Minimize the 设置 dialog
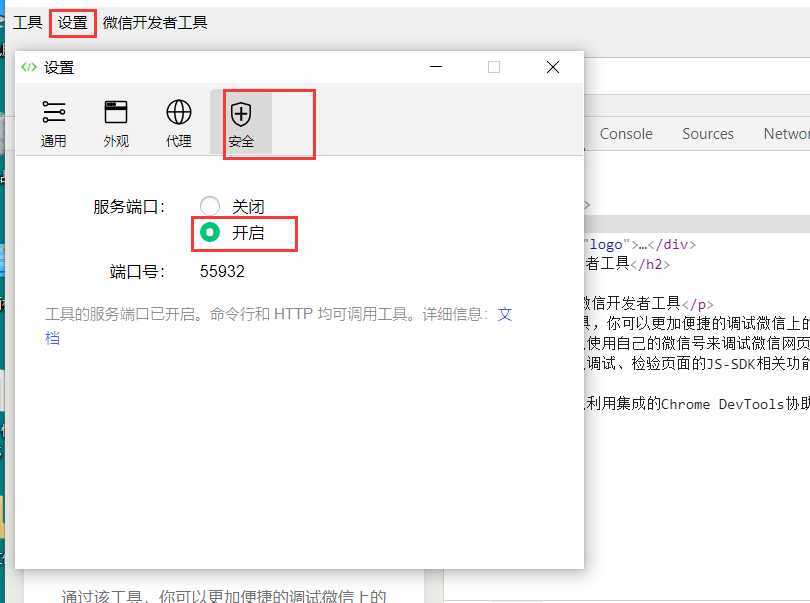810x603 pixels. click(x=436, y=67)
